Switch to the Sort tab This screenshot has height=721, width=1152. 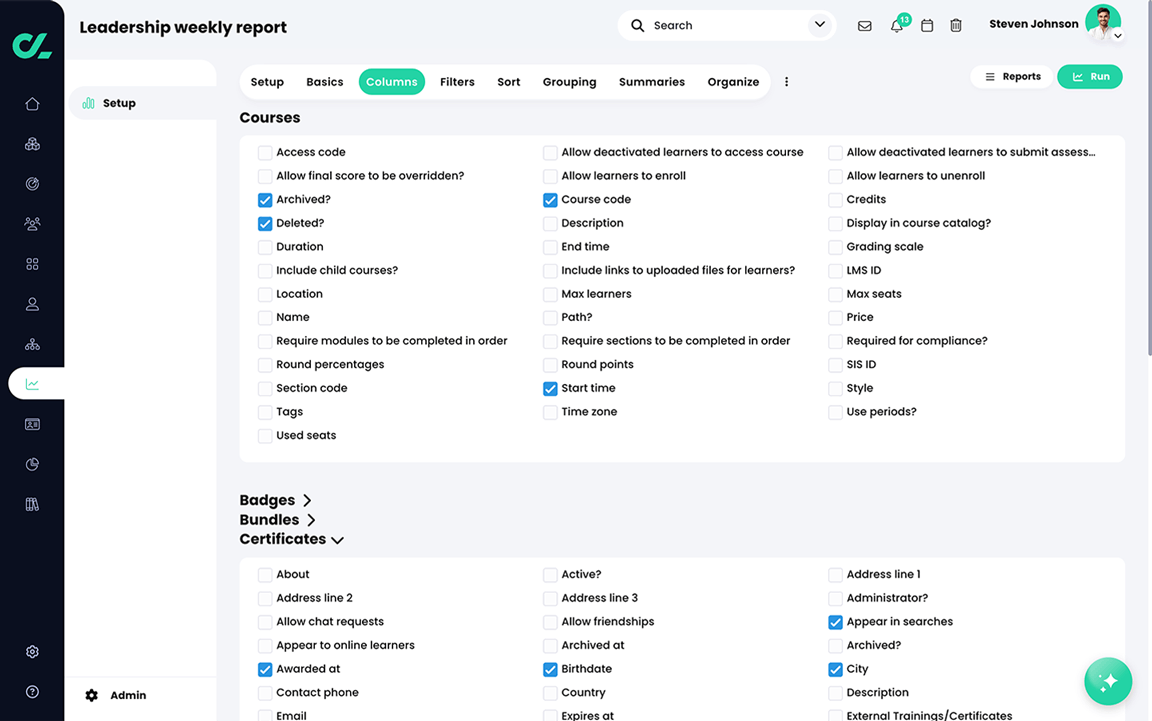tap(508, 82)
